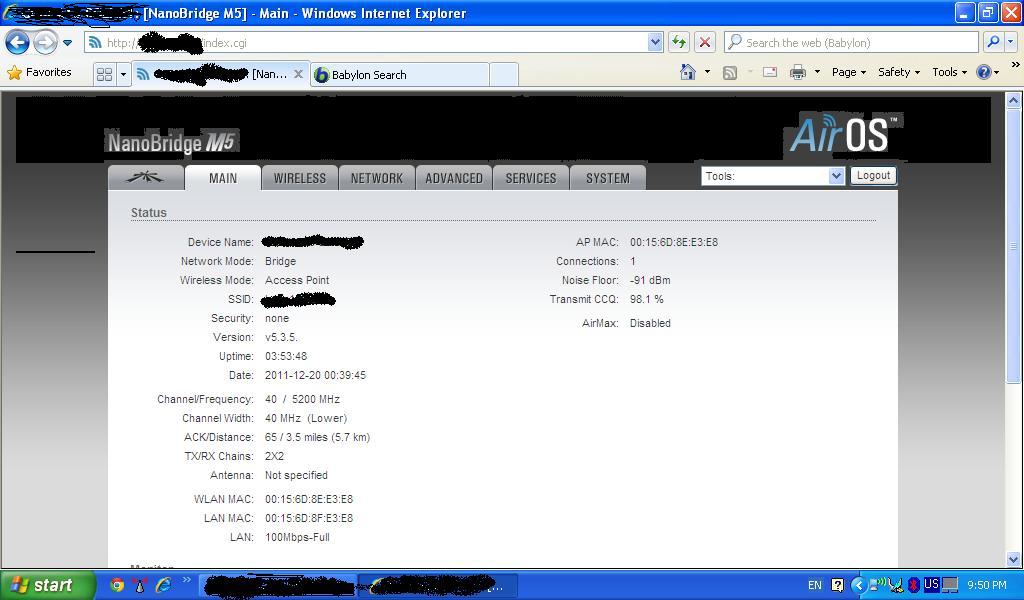Switch to the WIRELESS tab
This screenshot has height=600, width=1024.
[x=299, y=178]
